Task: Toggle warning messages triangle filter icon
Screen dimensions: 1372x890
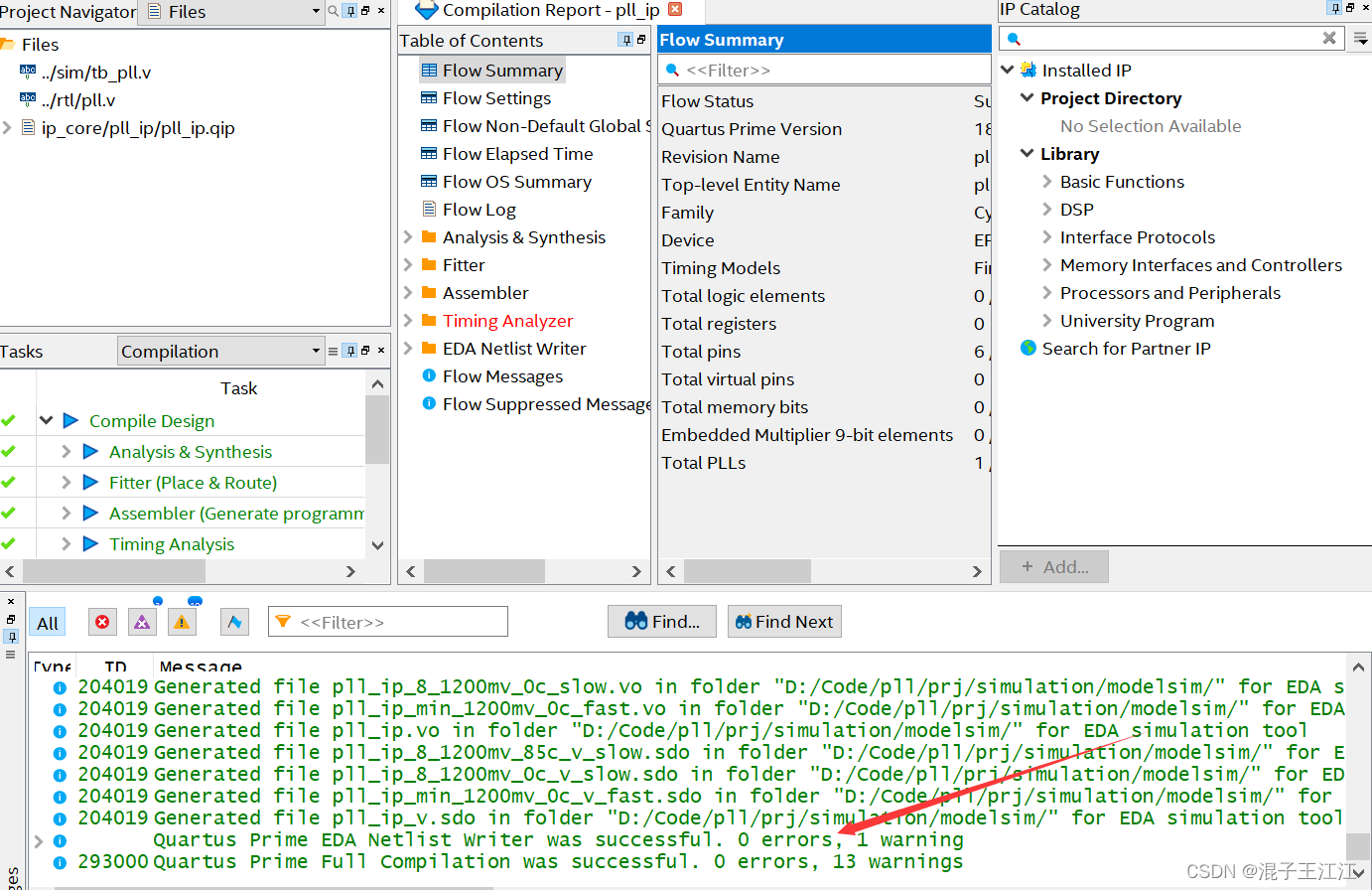Action: 182,622
